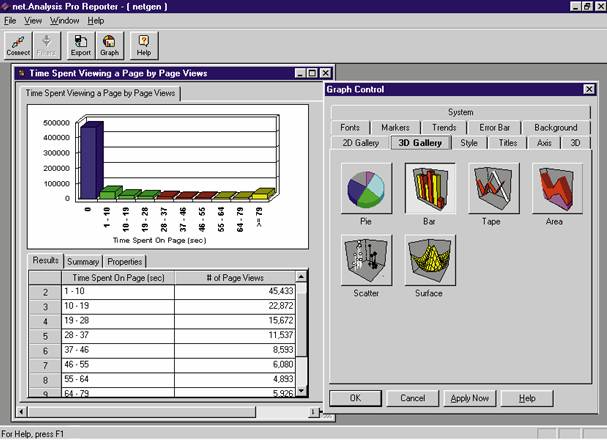Click the Connect toolbar icon
Image resolution: width=607 pixels, height=440 pixels.
point(18,46)
